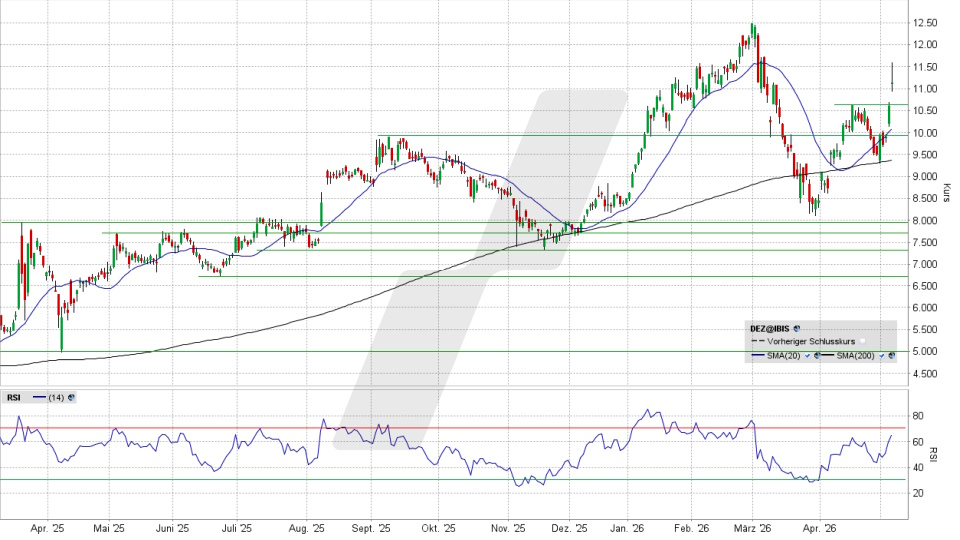This screenshot has width=960, height=540.
Task: Click the RSI panel title label
Action: click(x=13, y=398)
